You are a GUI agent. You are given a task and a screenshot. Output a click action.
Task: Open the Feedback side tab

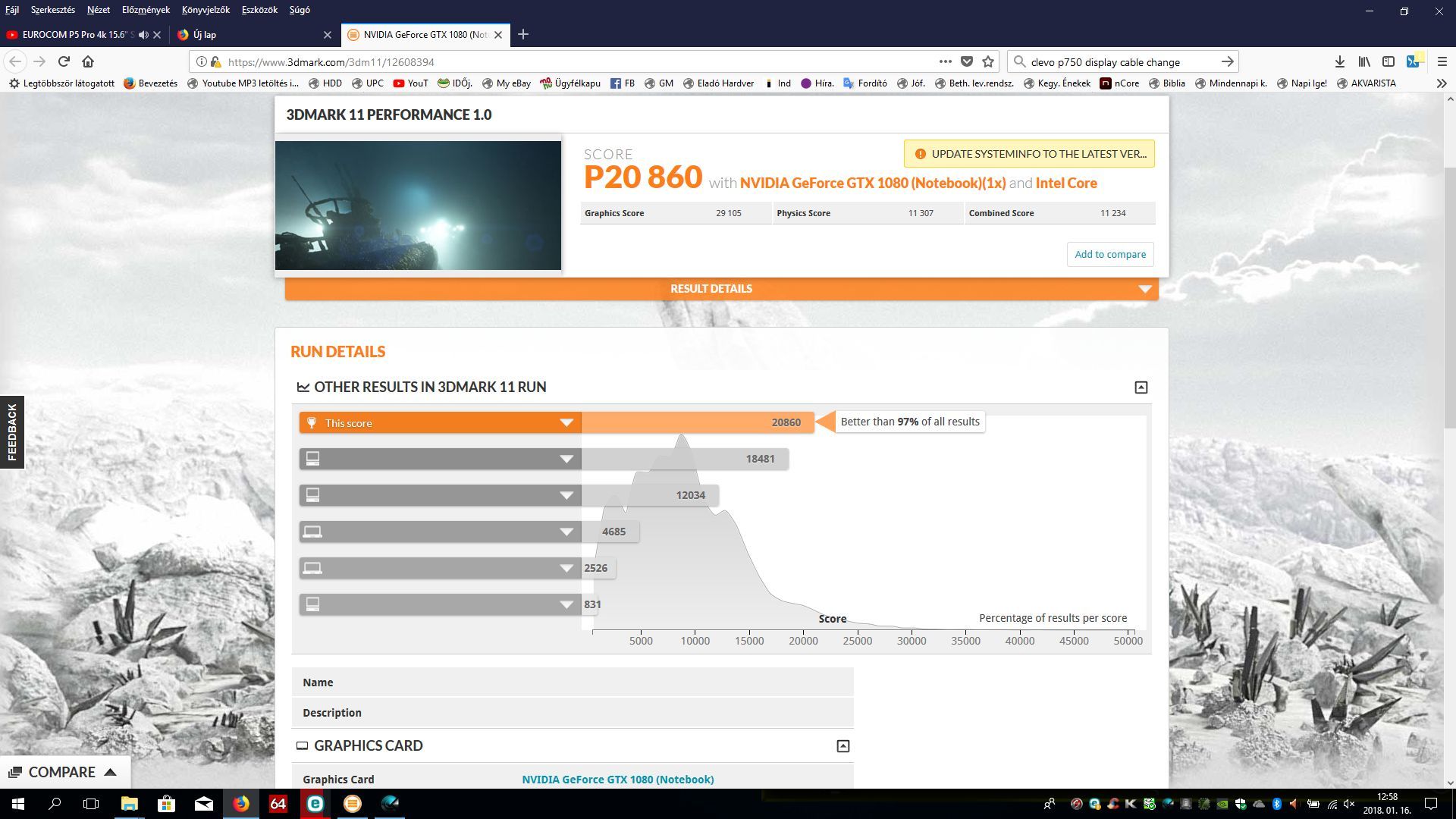pos(12,431)
